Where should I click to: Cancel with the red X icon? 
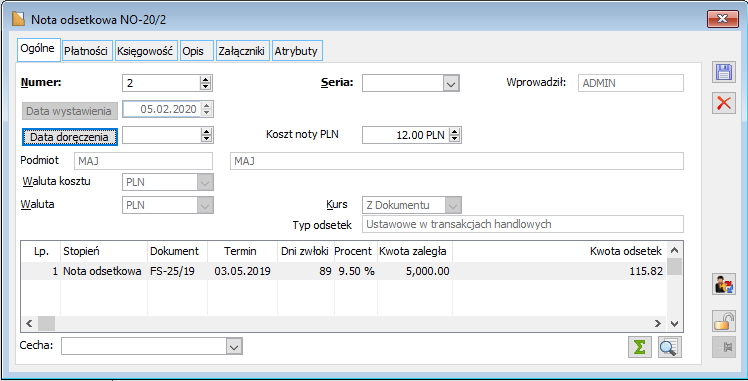724,103
